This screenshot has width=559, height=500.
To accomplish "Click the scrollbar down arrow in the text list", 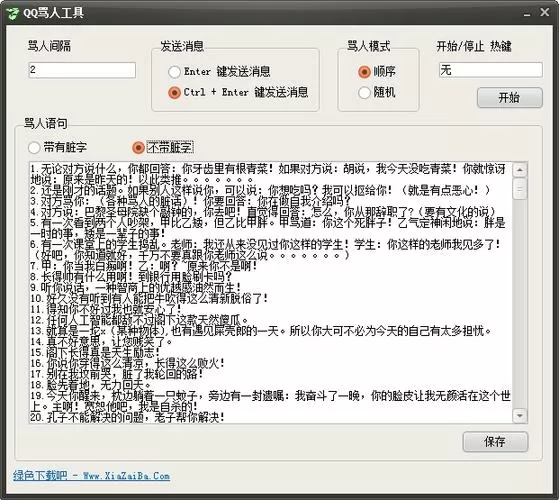I will point(520,416).
